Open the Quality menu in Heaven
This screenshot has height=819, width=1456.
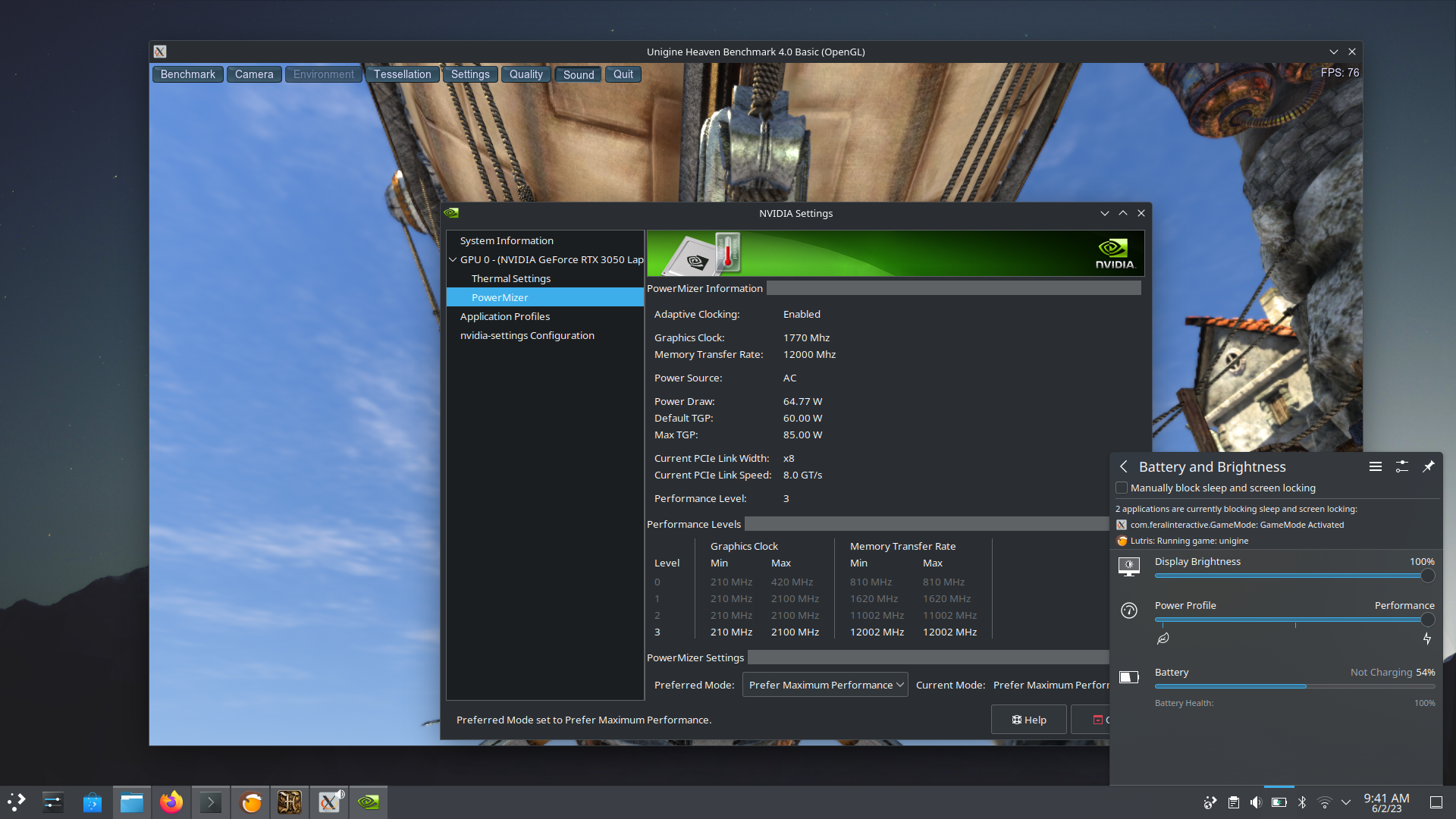(526, 74)
